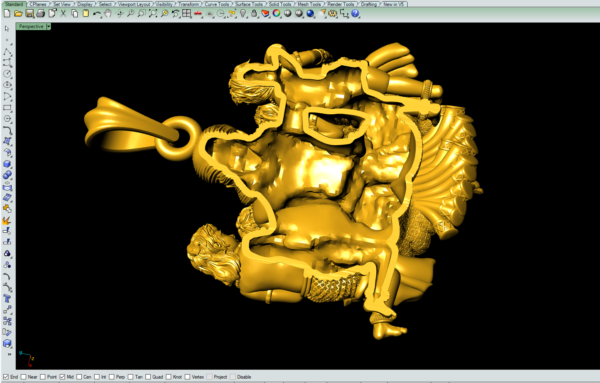The height and width of the screenshot is (383, 600).
Task: Switch to the Solid Tools toolbar tab
Action: [280, 4]
